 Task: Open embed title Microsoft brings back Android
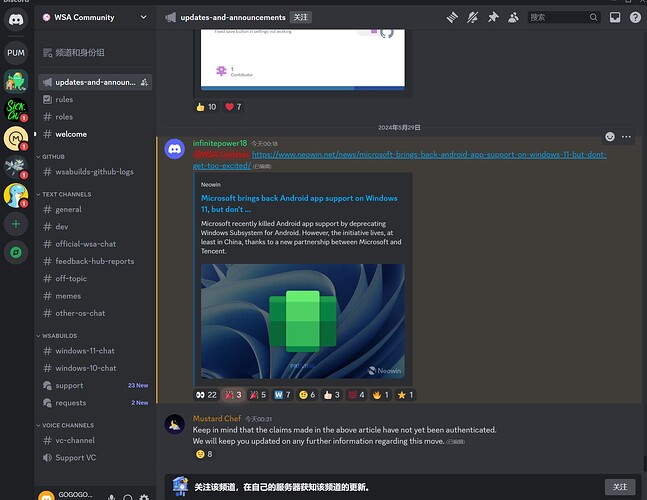pyautogui.click(x=299, y=203)
